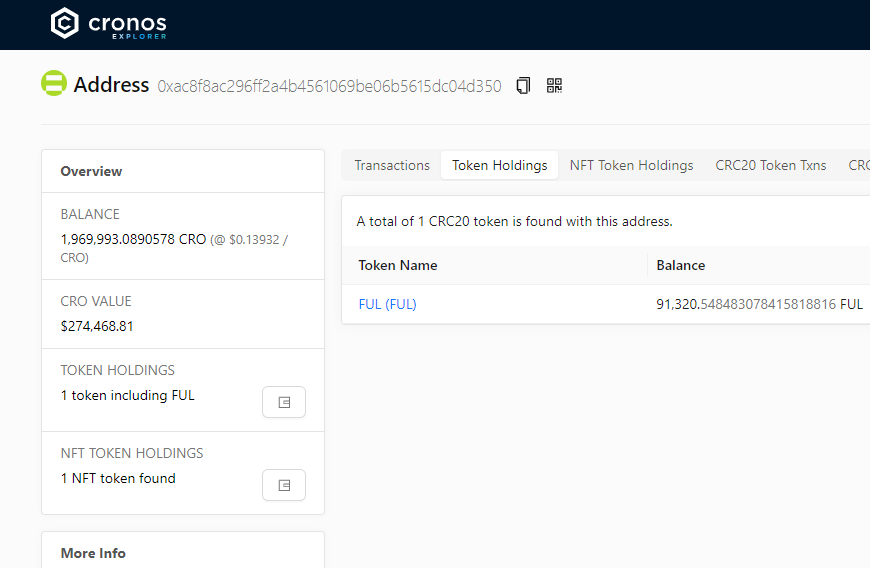Click the '1 token including FUL' text
Image resolution: width=870 pixels, height=568 pixels.
coord(128,395)
